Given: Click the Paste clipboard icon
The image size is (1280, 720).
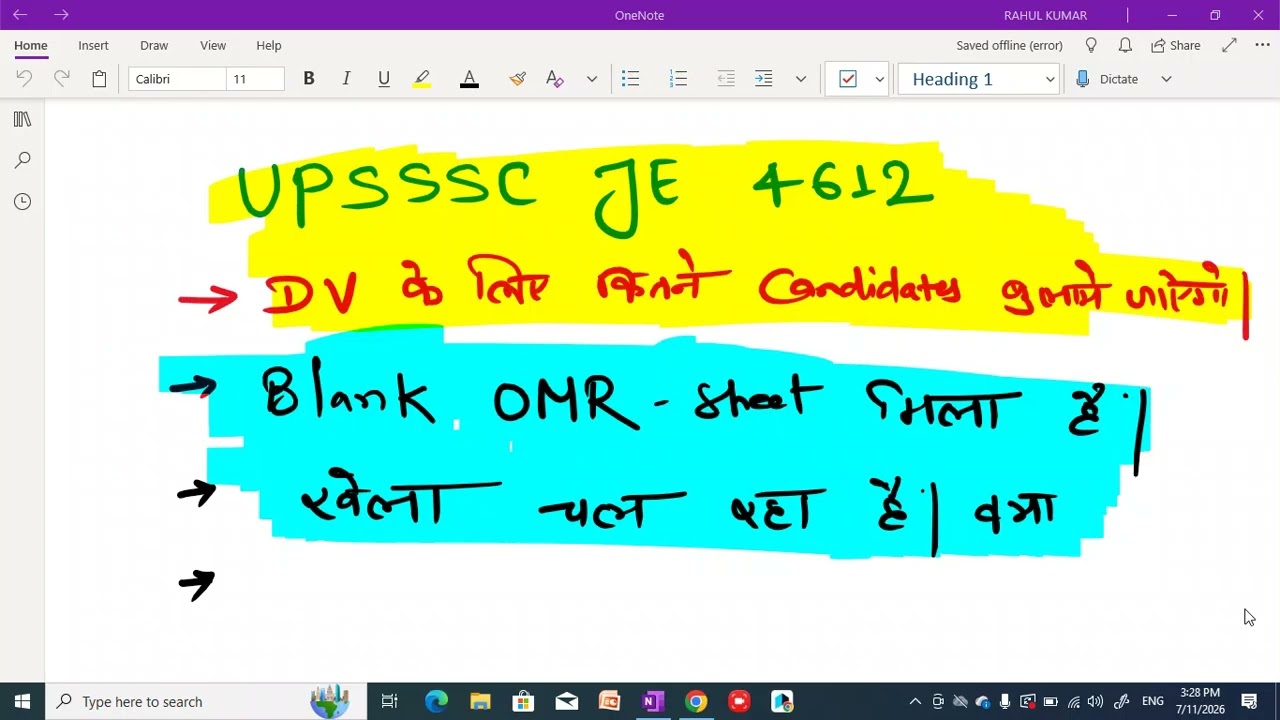Looking at the screenshot, I should coord(99,79).
